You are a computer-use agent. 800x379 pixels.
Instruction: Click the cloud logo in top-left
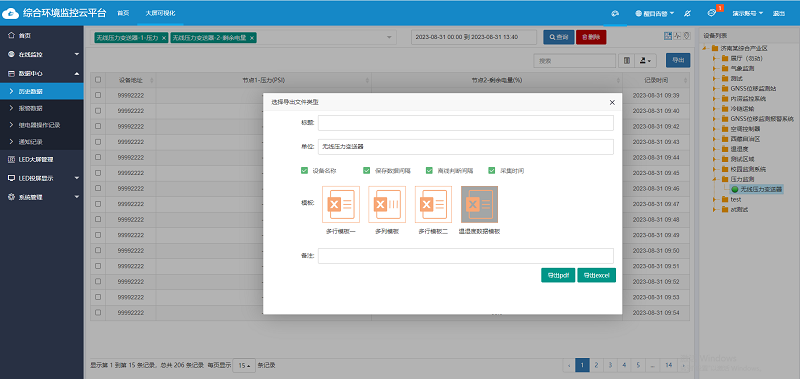point(10,13)
